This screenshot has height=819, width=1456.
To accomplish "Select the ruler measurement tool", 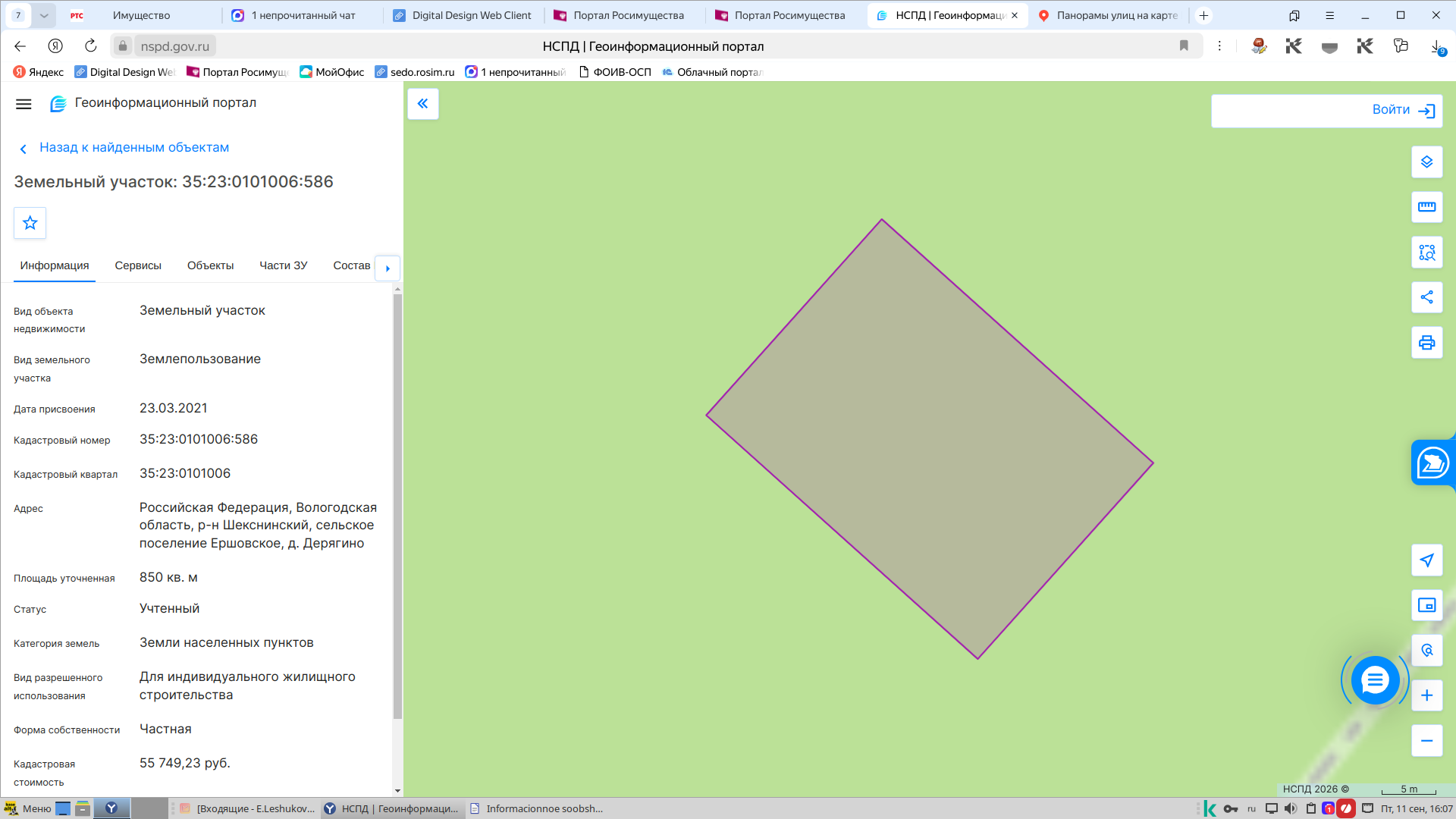I will tap(1426, 207).
